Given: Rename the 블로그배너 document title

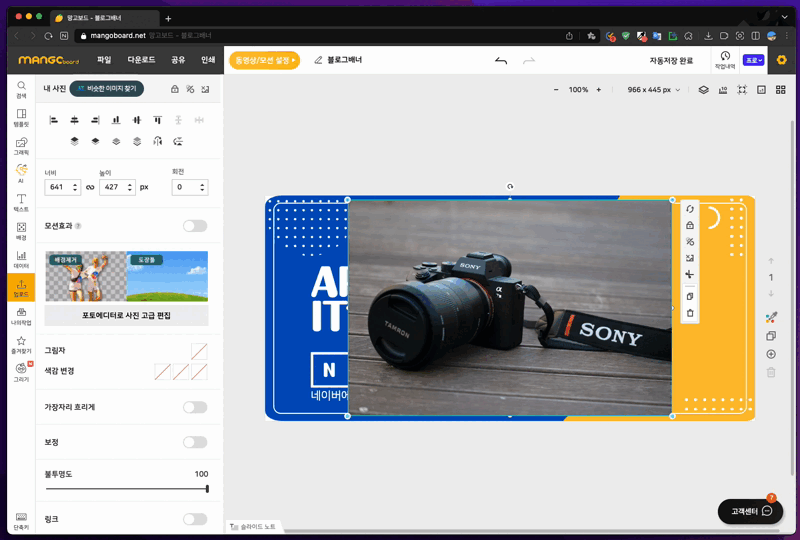Looking at the screenshot, I should [x=344, y=60].
